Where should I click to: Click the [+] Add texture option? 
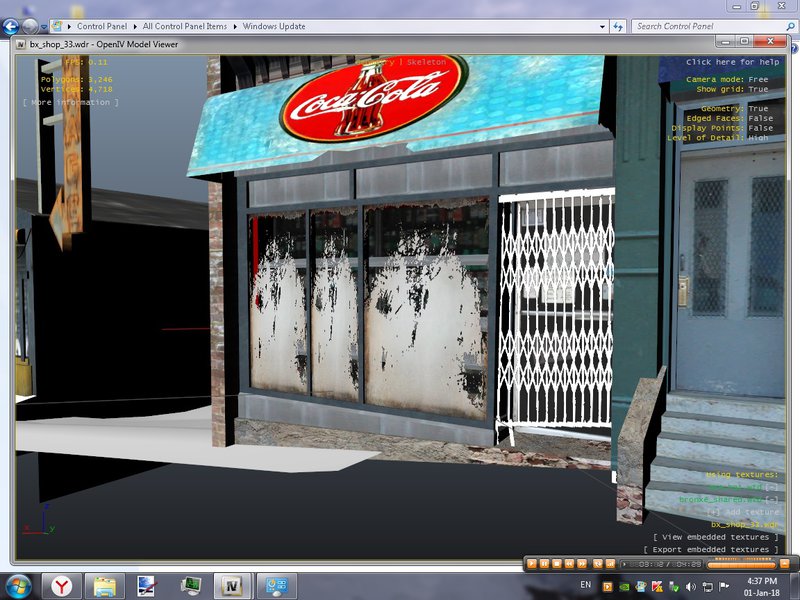point(743,512)
